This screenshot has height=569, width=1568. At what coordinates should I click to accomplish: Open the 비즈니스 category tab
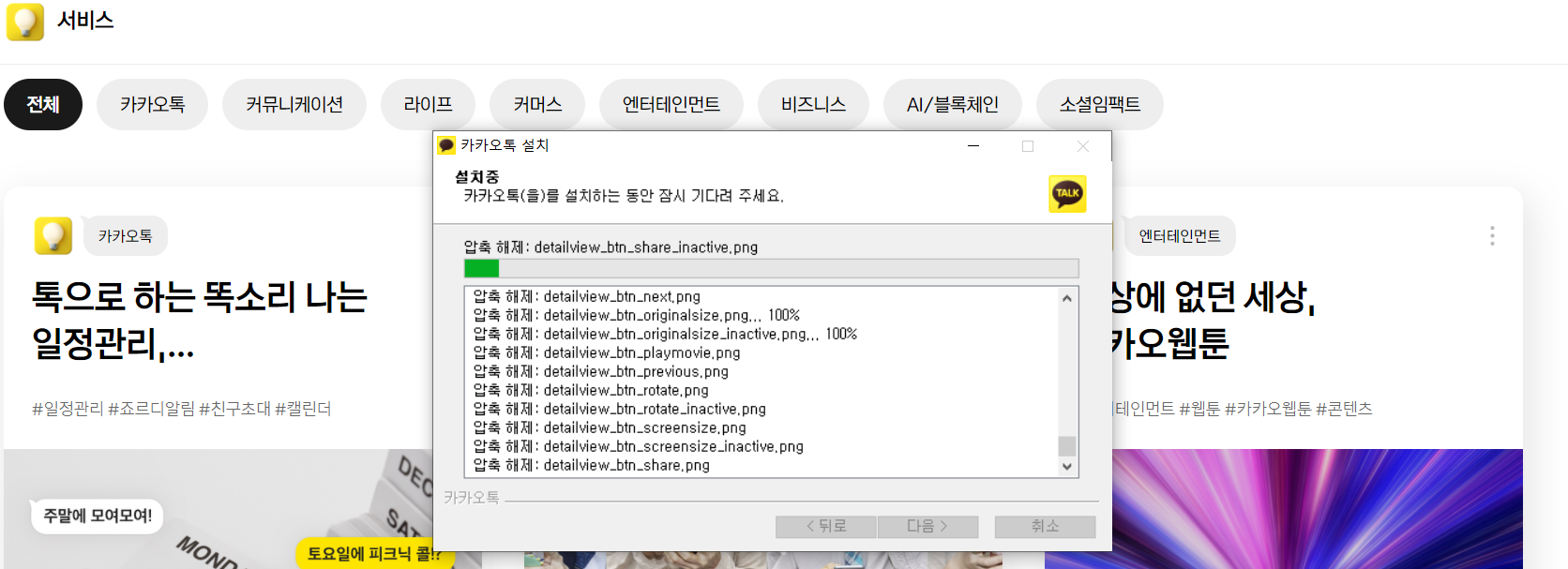pos(813,104)
